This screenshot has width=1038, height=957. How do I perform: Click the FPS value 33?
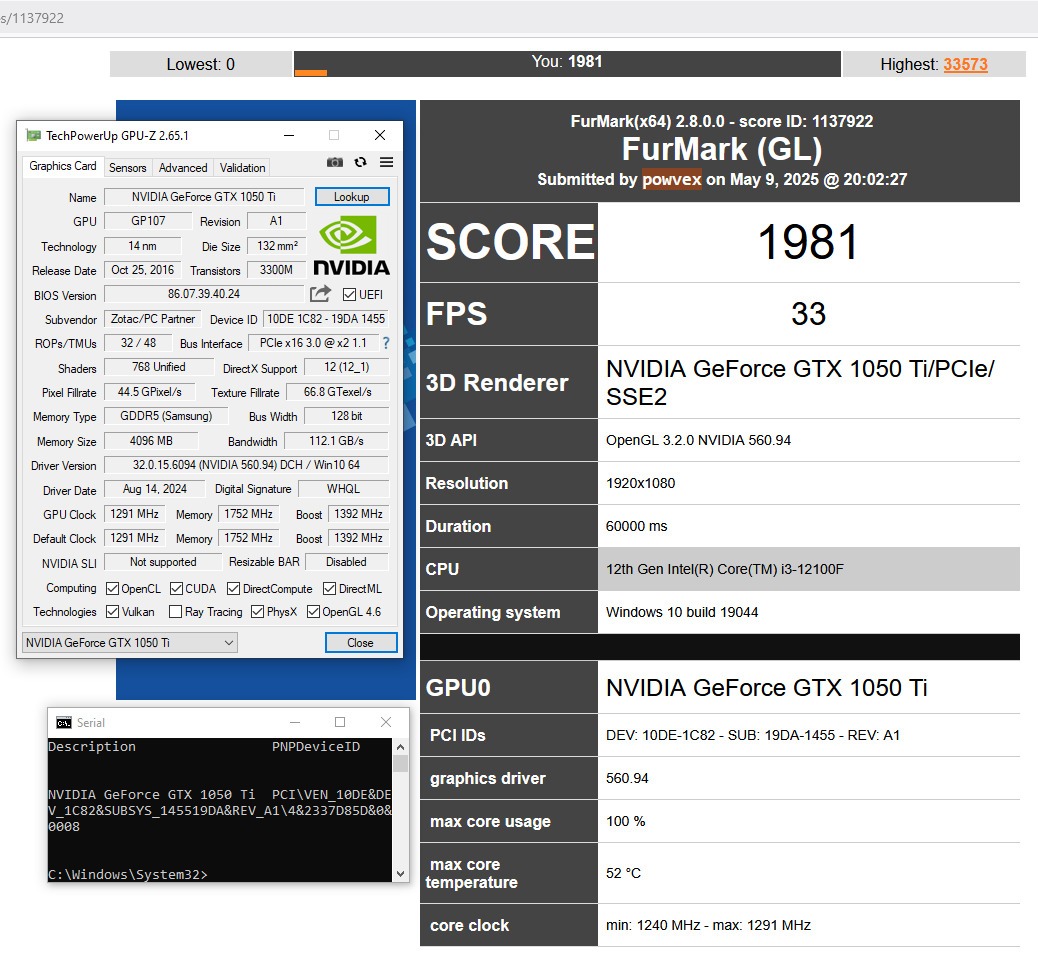[808, 314]
